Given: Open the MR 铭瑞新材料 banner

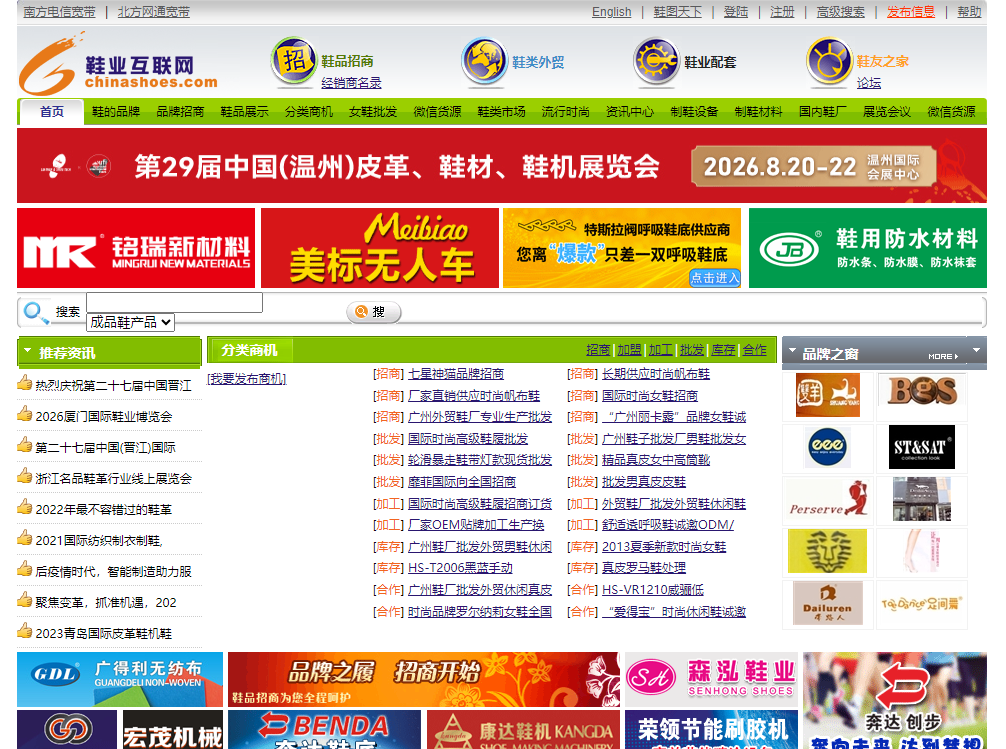Looking at the screenshot, I should [136, 248].
